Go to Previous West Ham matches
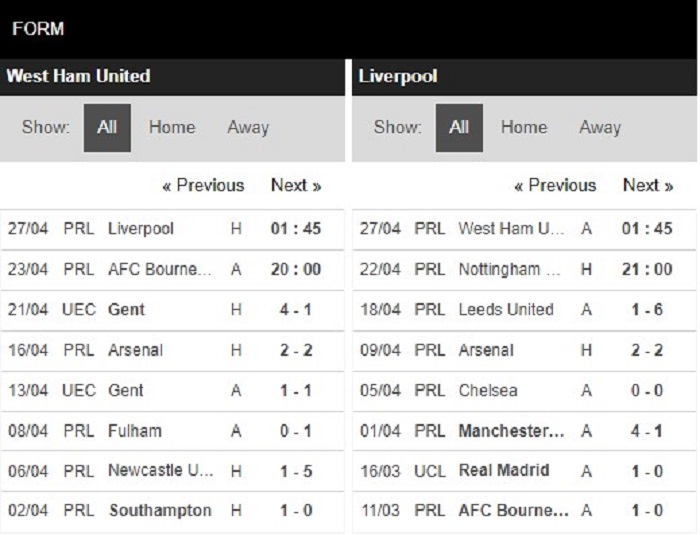This screenshot has height=535, width=700. click(203, 185)
